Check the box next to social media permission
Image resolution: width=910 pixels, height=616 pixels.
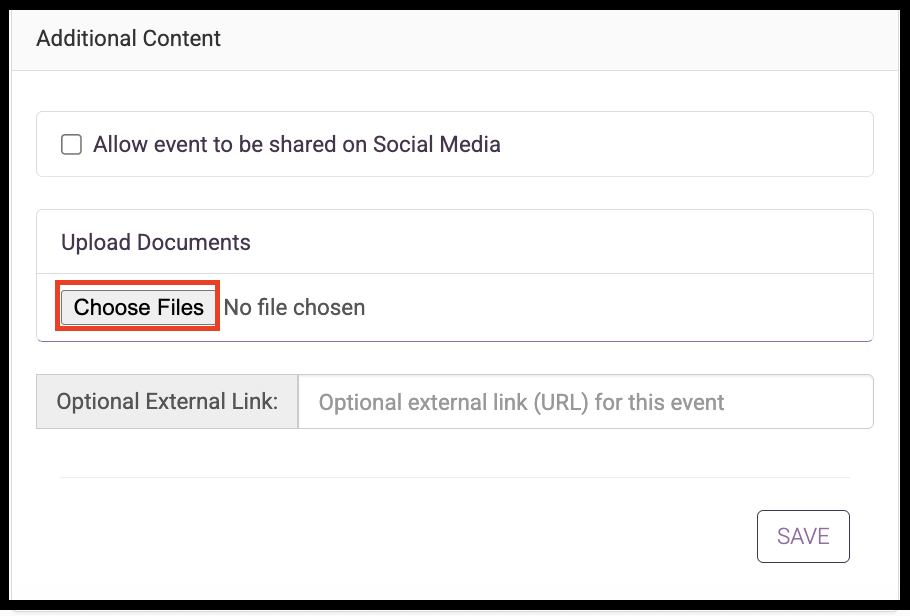point(71,144)
